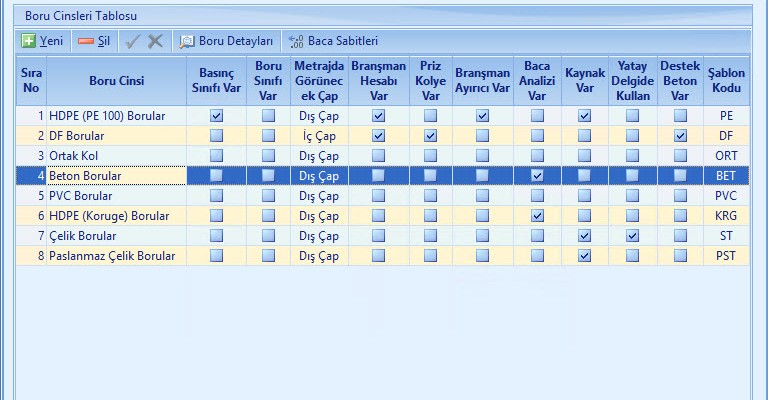
Task: Click the checkmark confirm icon in toolbar
Action: click(x=133, y=41)
